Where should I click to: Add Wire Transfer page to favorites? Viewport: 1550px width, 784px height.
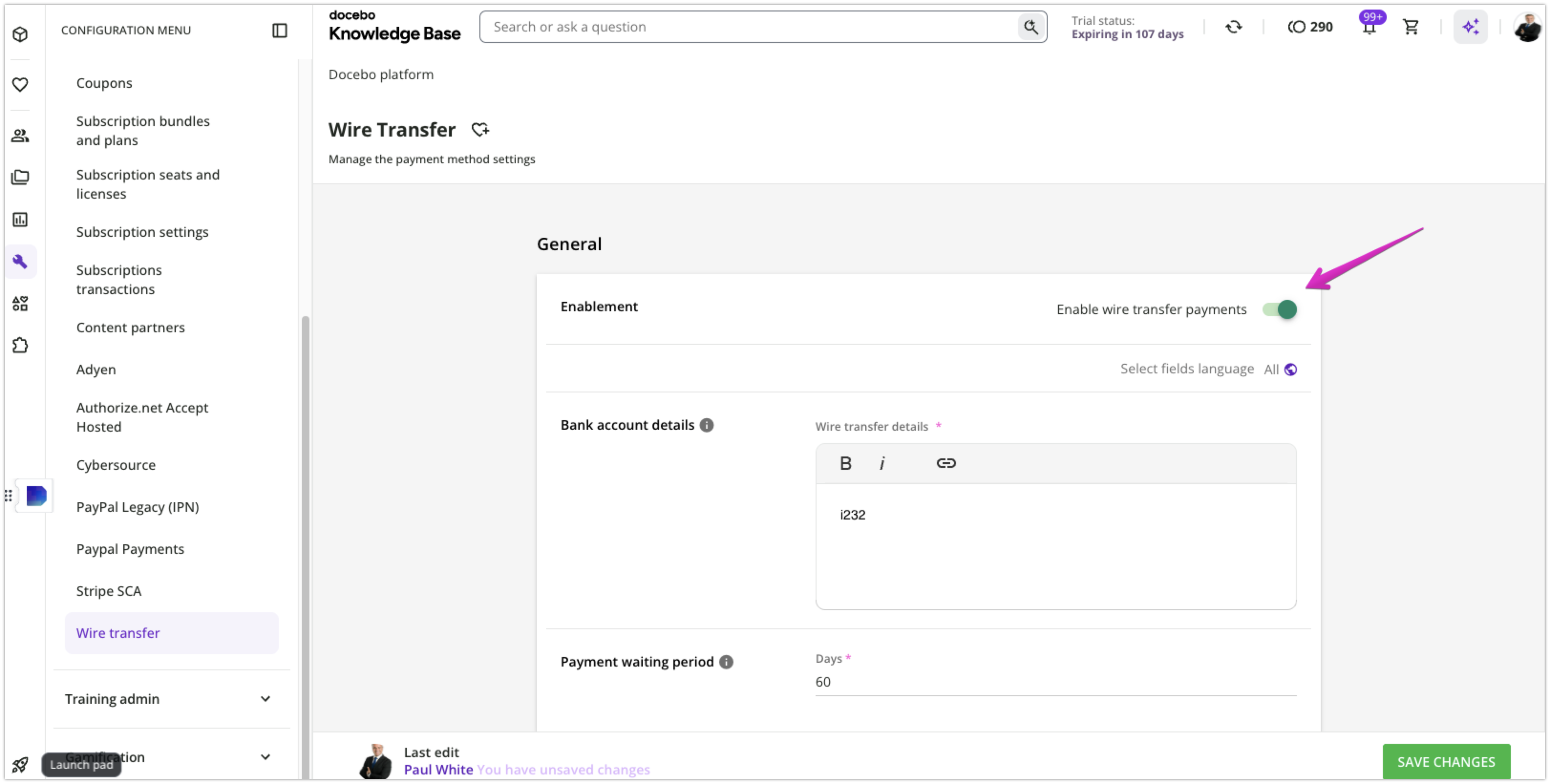[x=480, y=130]
